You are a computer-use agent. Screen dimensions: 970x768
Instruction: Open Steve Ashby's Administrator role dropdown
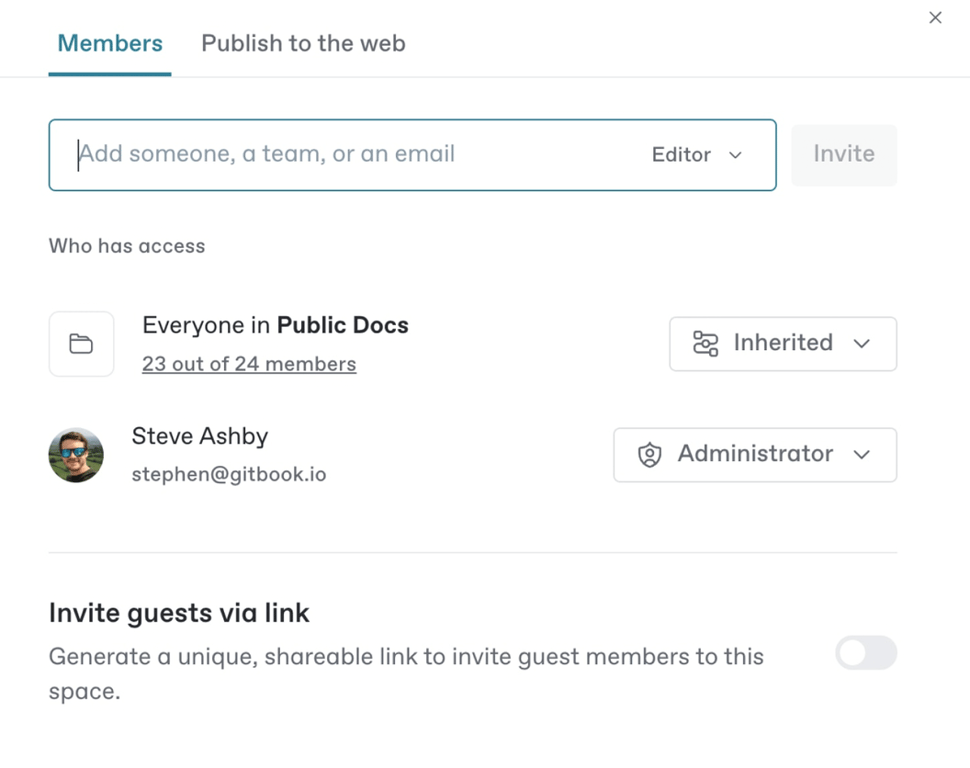point(754,455)
